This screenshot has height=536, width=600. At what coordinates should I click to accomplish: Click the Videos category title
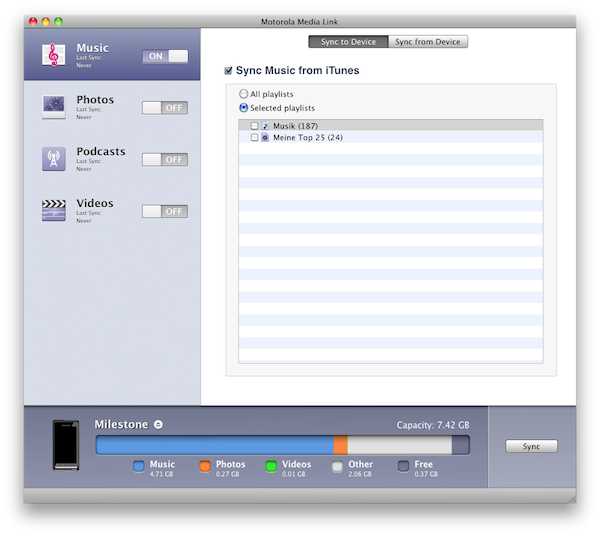coord(95,203)
